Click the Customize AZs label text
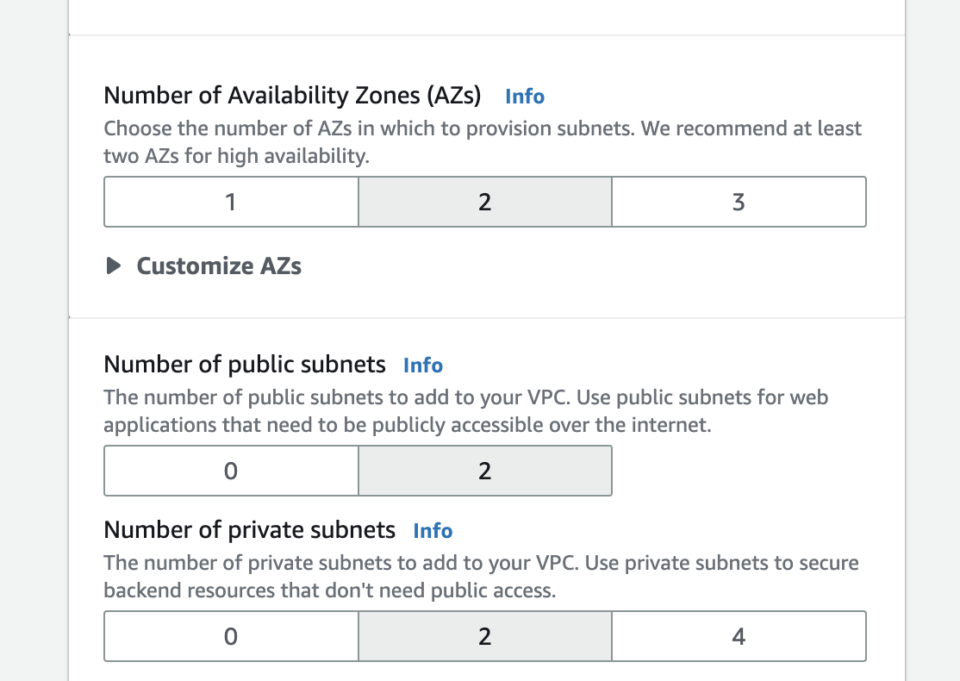Viewport: 960px width, 681px height. [x=218, y=266]
